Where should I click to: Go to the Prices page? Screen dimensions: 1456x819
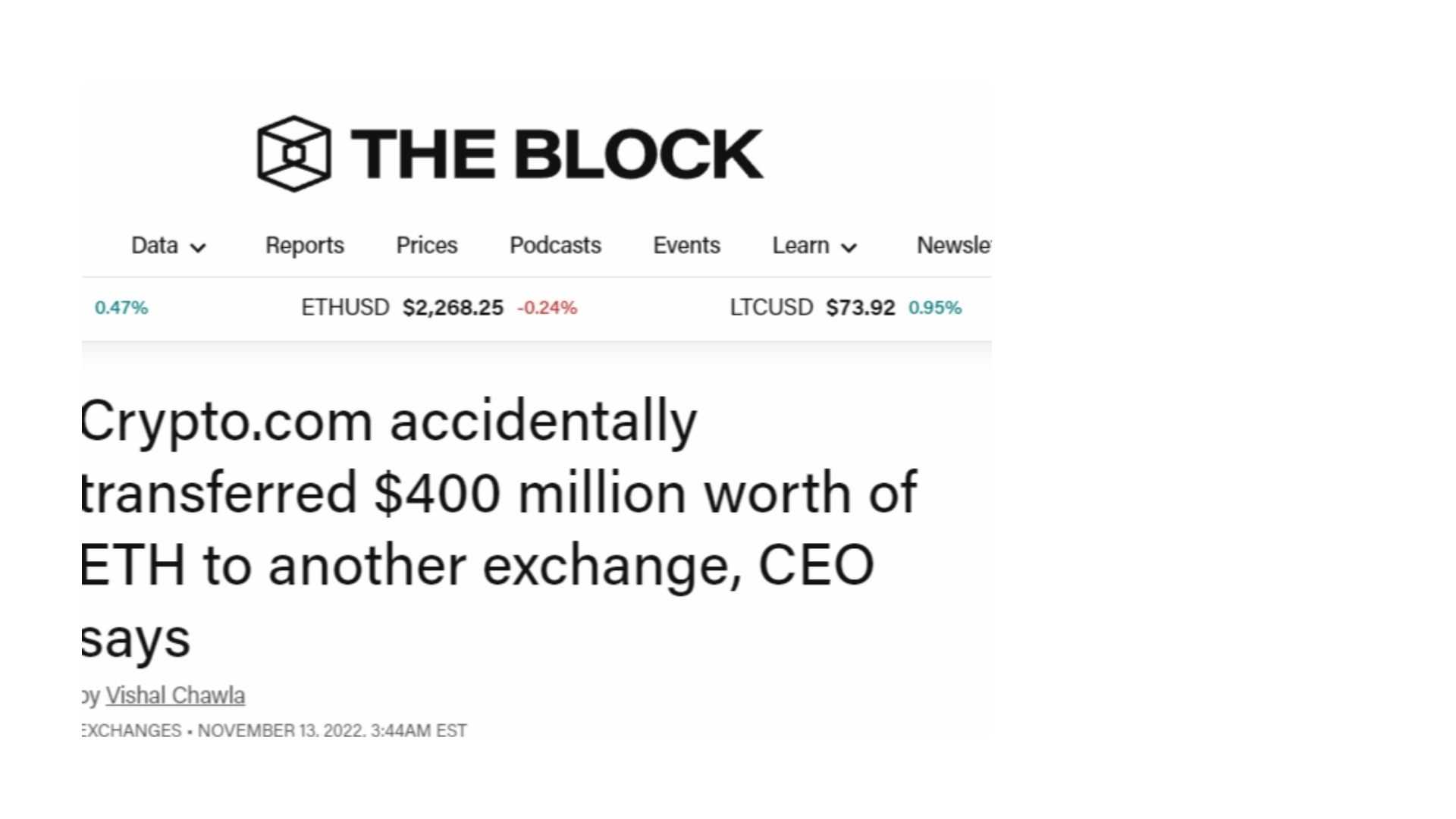(x=427, y=245)
